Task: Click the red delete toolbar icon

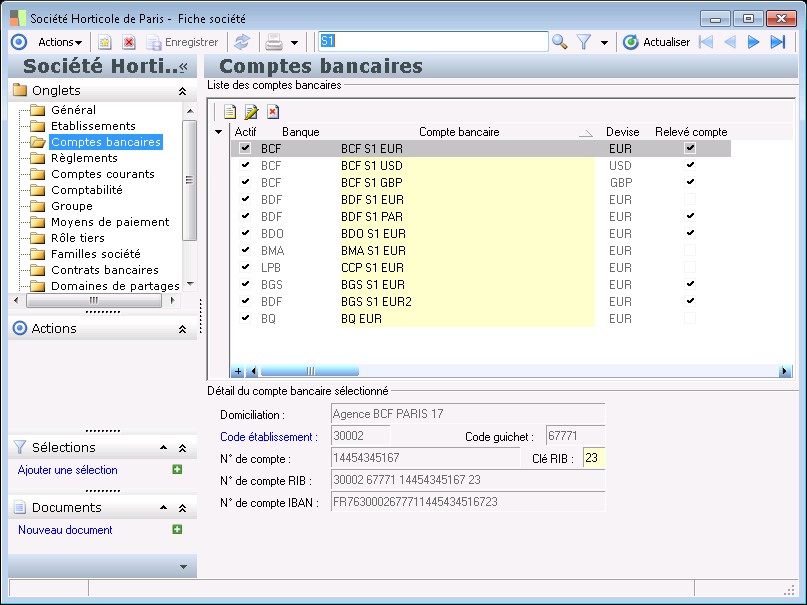Action: pyautogui.click(x=128, y=42)
